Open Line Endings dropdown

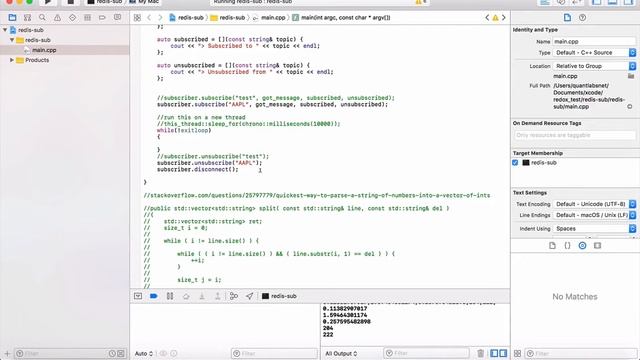point(595,215)
